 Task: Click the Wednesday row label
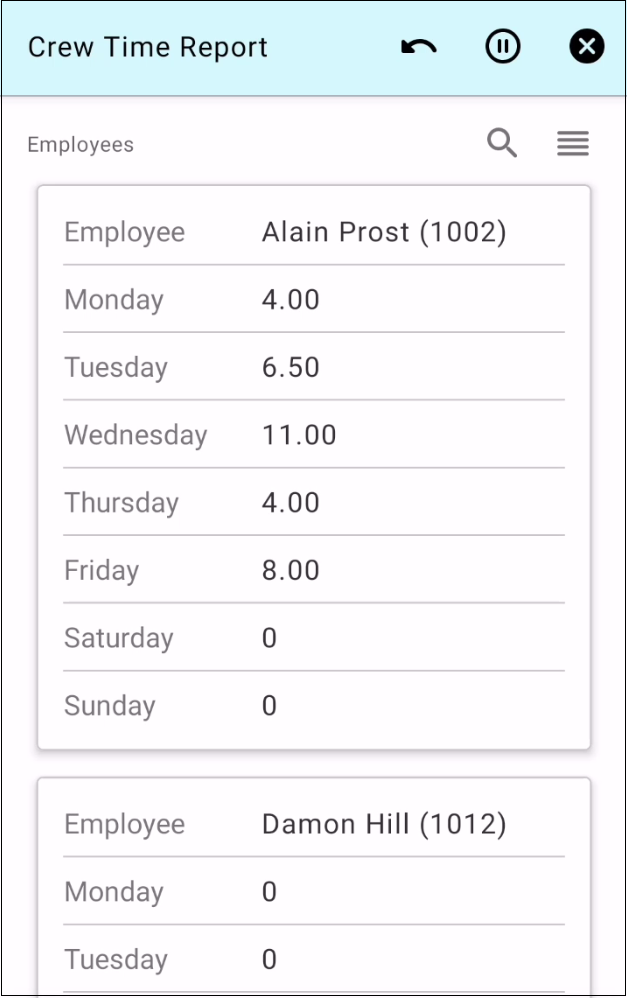point(135,435)
